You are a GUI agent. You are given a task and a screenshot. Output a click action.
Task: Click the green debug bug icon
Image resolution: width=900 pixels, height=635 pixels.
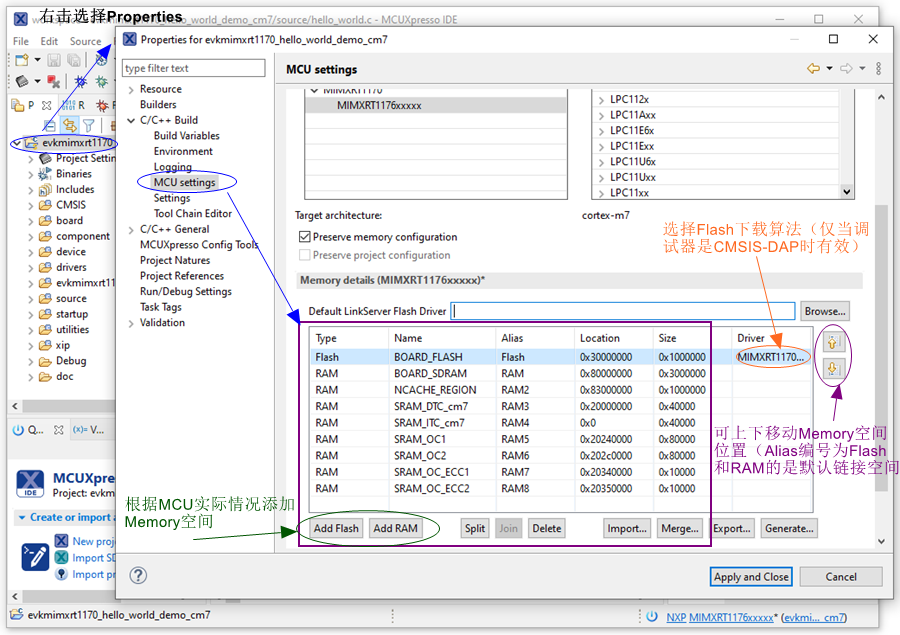tap(102, 82)
